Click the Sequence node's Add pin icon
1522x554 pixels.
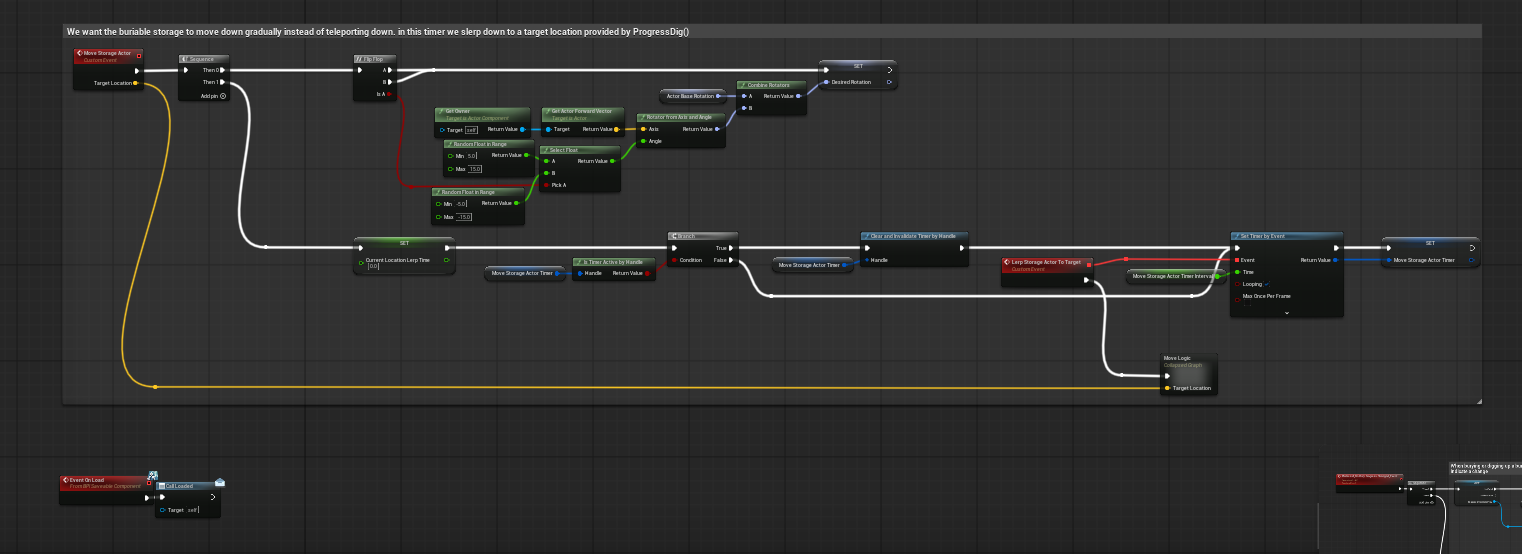click(223, 96)
